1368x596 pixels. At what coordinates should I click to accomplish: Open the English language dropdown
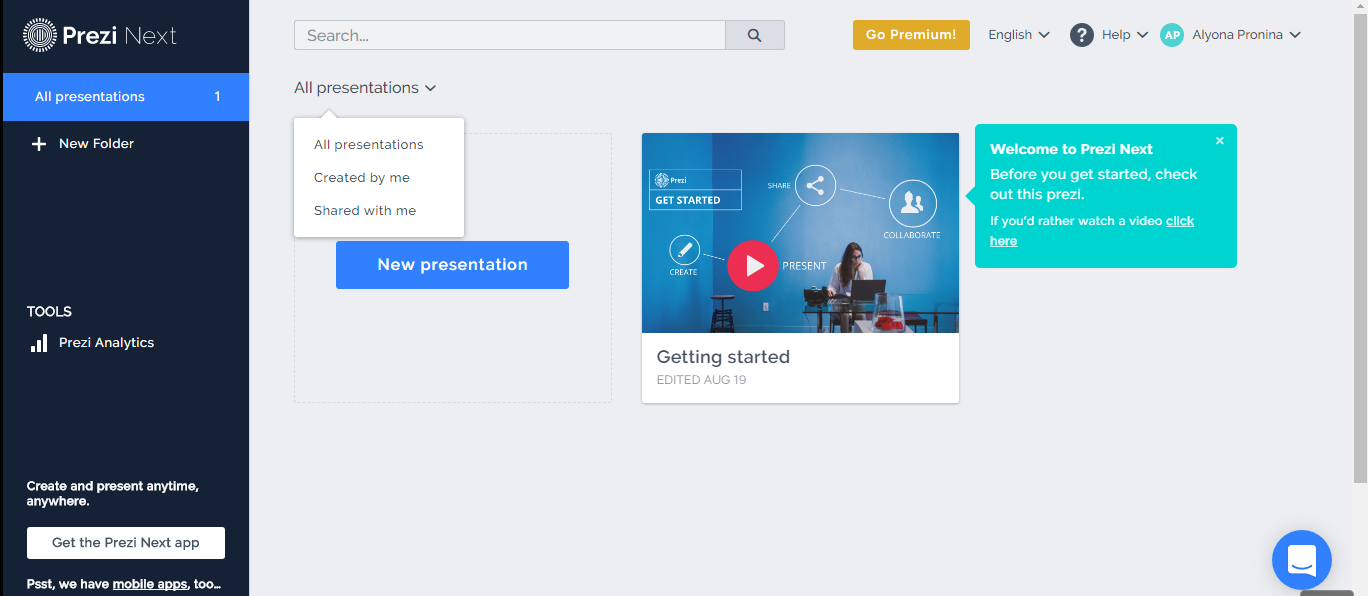[1018, 34]
